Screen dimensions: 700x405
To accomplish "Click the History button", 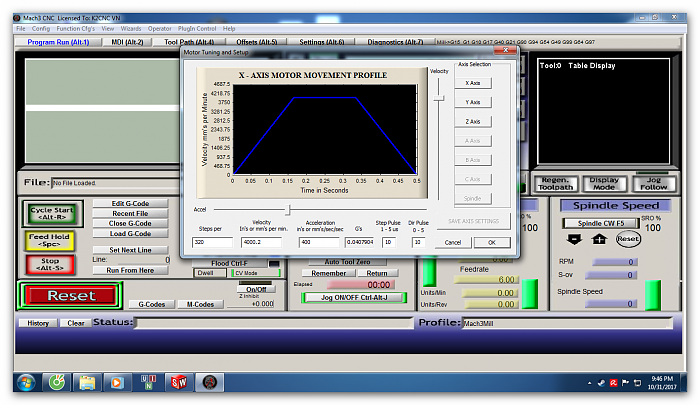I will pos(38,323).
